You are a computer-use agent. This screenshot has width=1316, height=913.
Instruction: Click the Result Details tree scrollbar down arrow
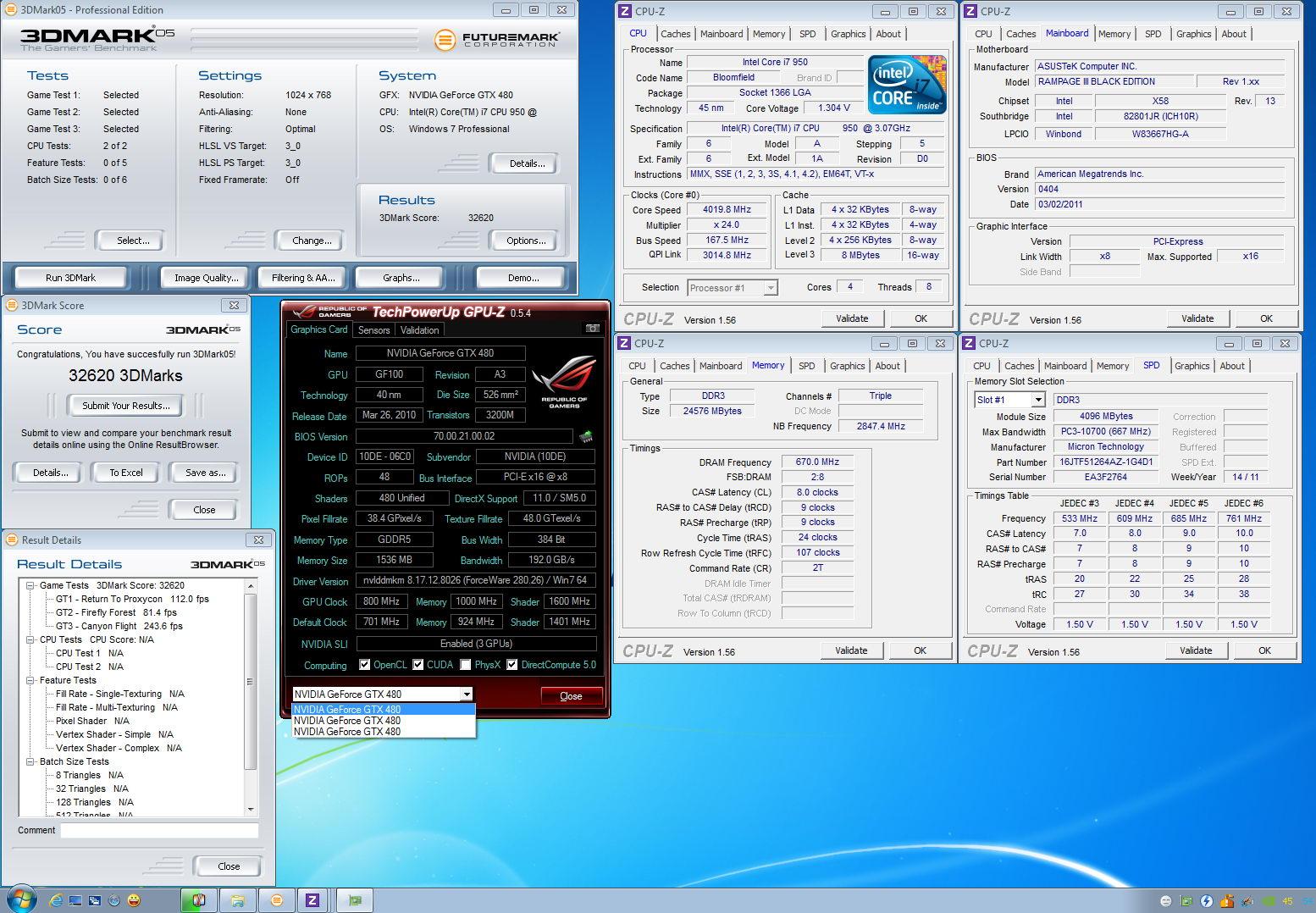point(250,810)
